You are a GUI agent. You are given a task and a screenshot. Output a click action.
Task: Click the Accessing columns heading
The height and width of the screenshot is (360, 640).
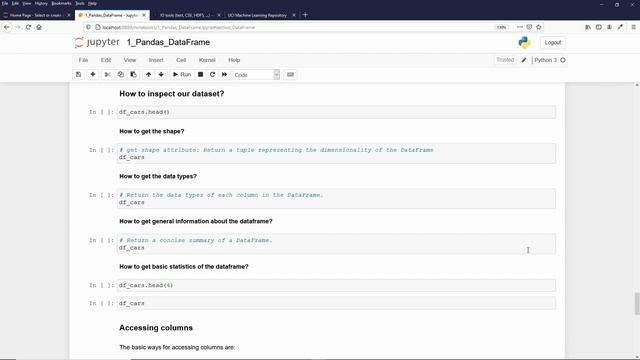pos(156,328)
